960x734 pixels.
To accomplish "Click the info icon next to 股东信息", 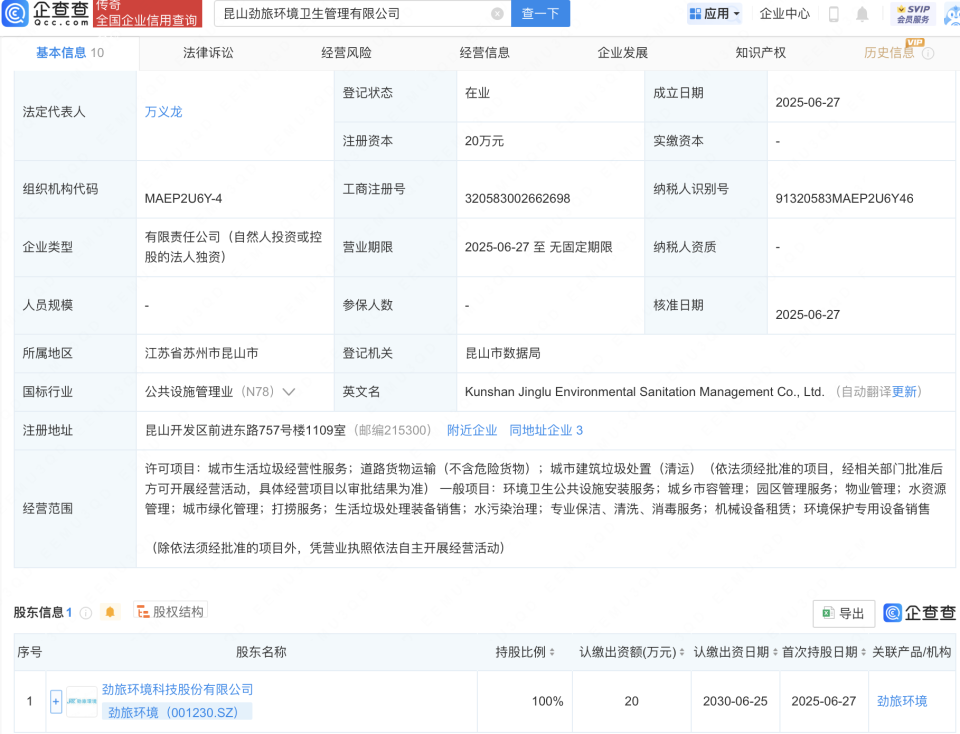I will point(86,613).
